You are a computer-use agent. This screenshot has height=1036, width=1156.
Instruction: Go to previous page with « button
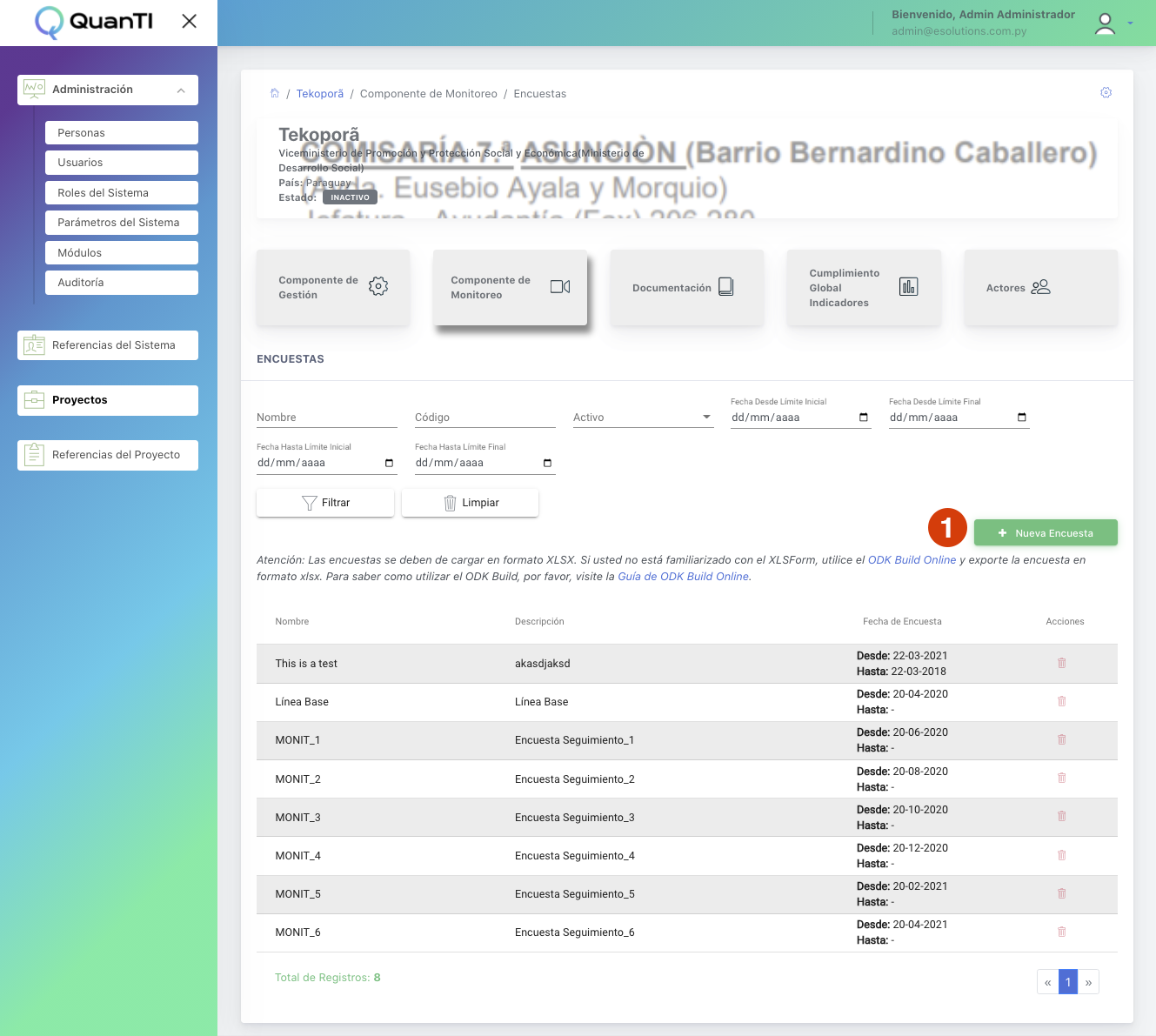click(1048, 982)
